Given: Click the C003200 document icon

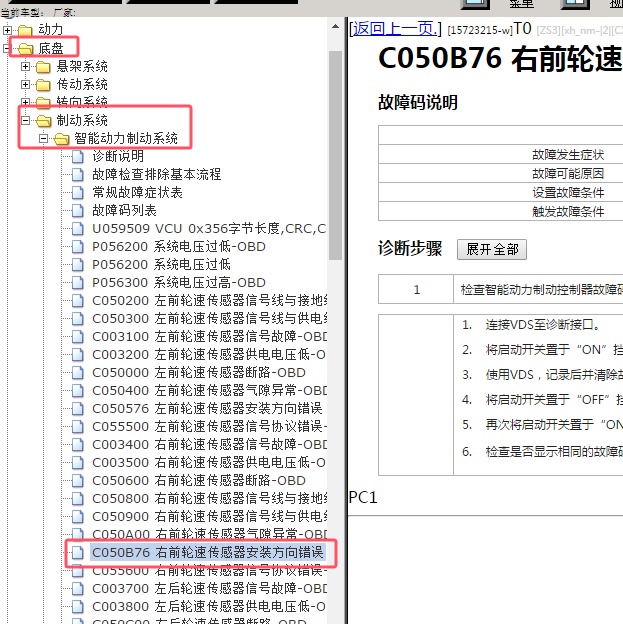Looking at the screenshot, I should (x=78, y=355).
